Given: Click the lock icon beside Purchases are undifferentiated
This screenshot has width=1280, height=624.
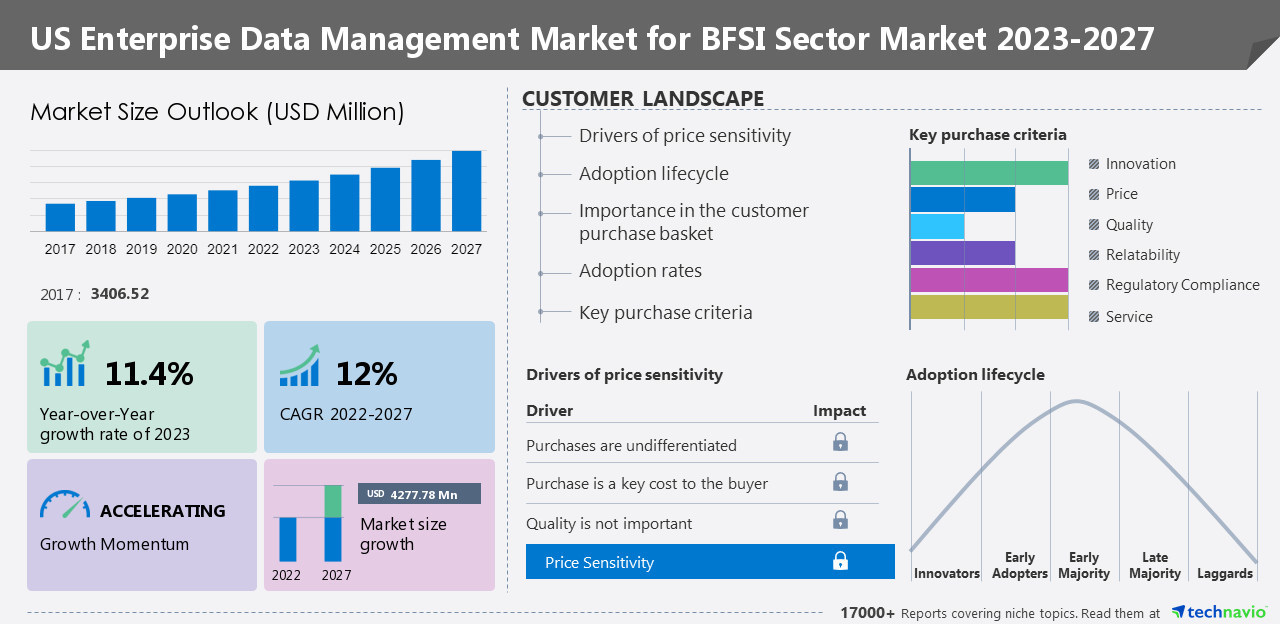Looking at the screenshot, I should [841, 440].
